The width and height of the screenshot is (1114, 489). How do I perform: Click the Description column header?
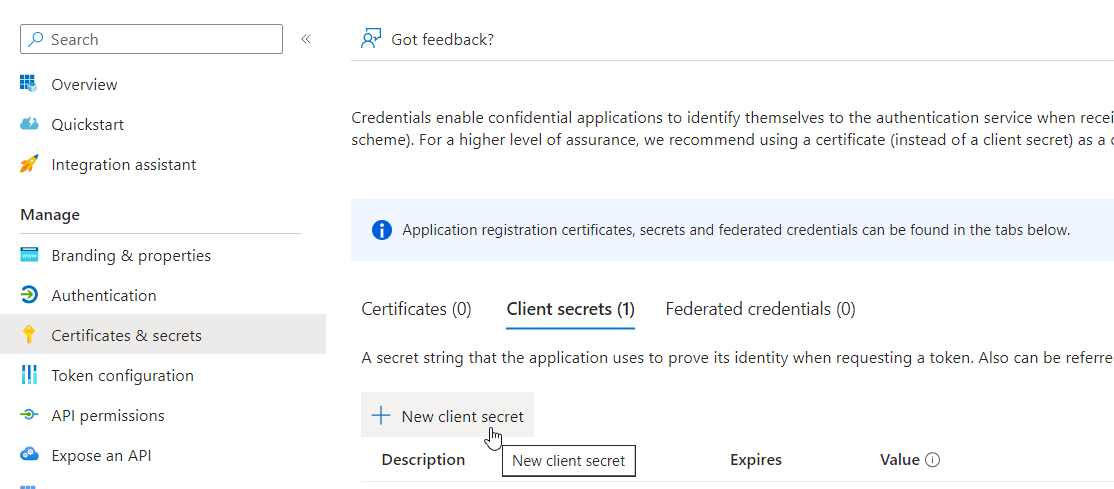423,460
